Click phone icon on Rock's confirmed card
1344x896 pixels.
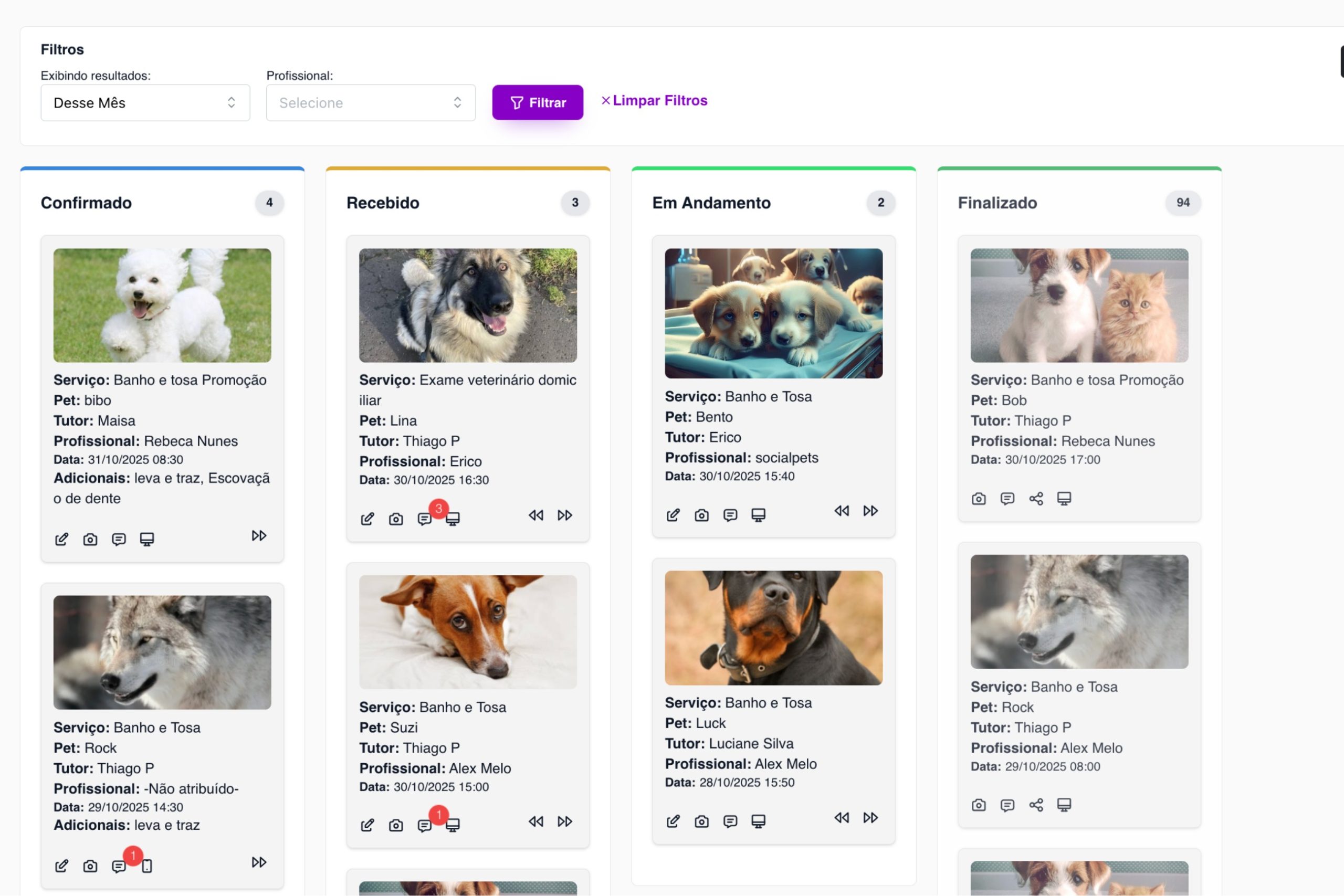click(x=147, y=866)
